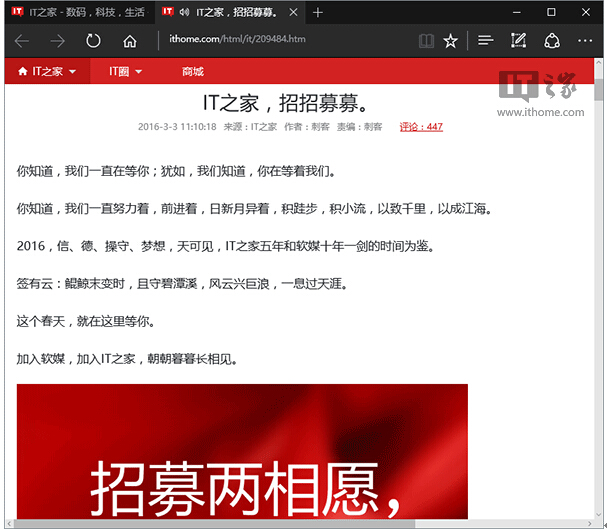Open a new tab with plus button

(x=317, y=13)
